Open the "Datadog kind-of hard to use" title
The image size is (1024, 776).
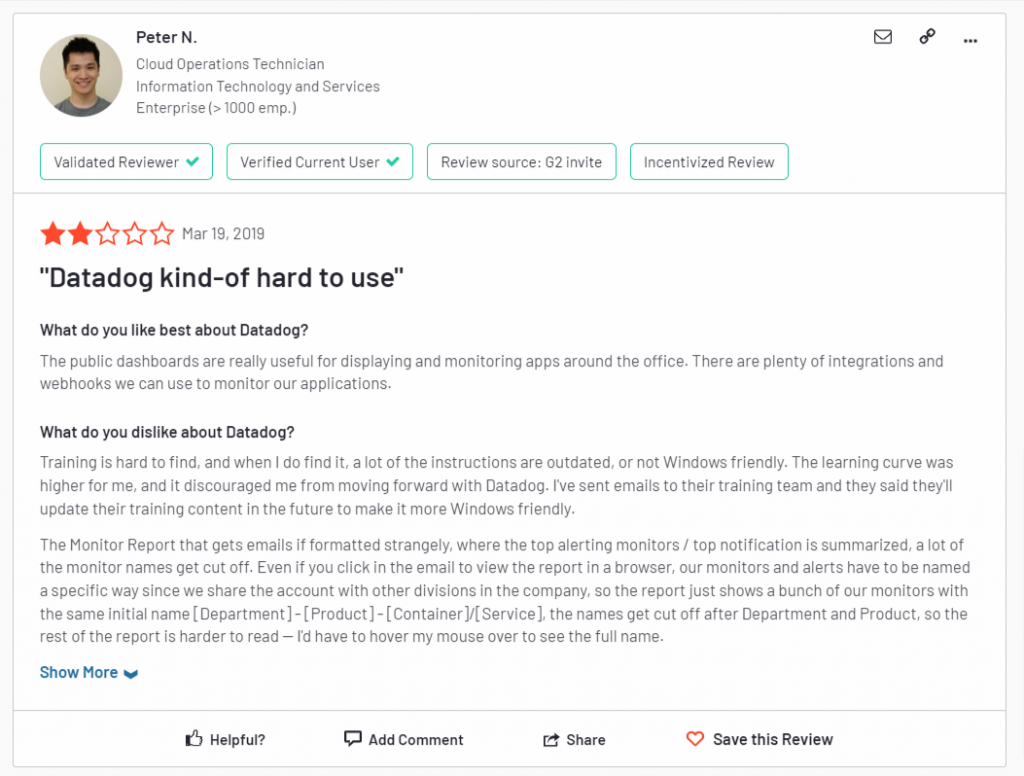(x=221, y=278)
